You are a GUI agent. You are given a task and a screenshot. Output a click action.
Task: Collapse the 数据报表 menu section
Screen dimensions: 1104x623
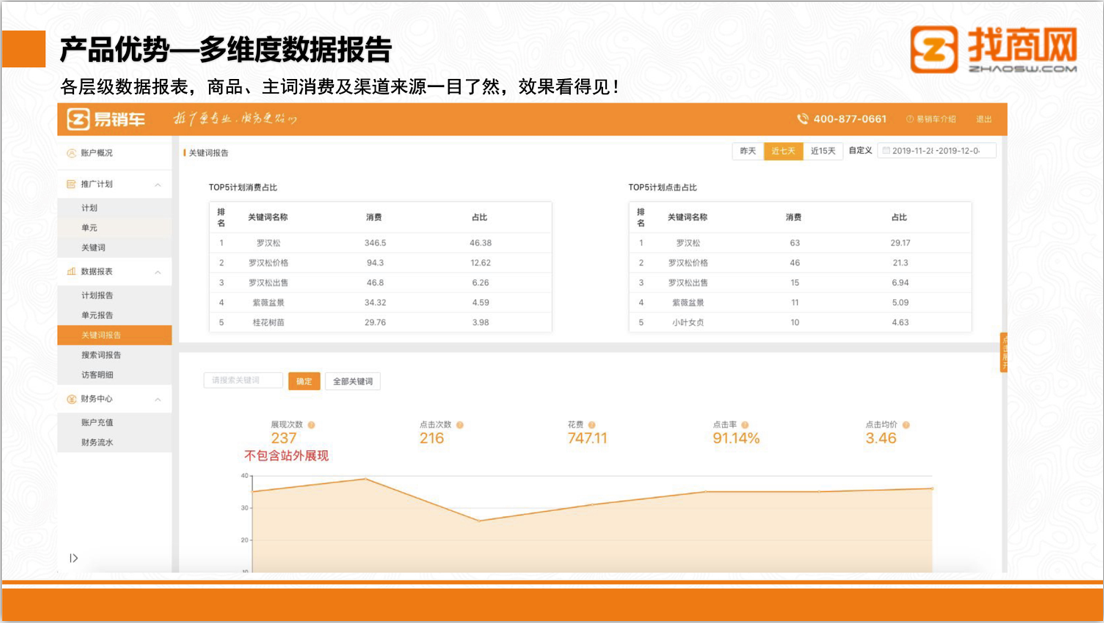[158, 272]
